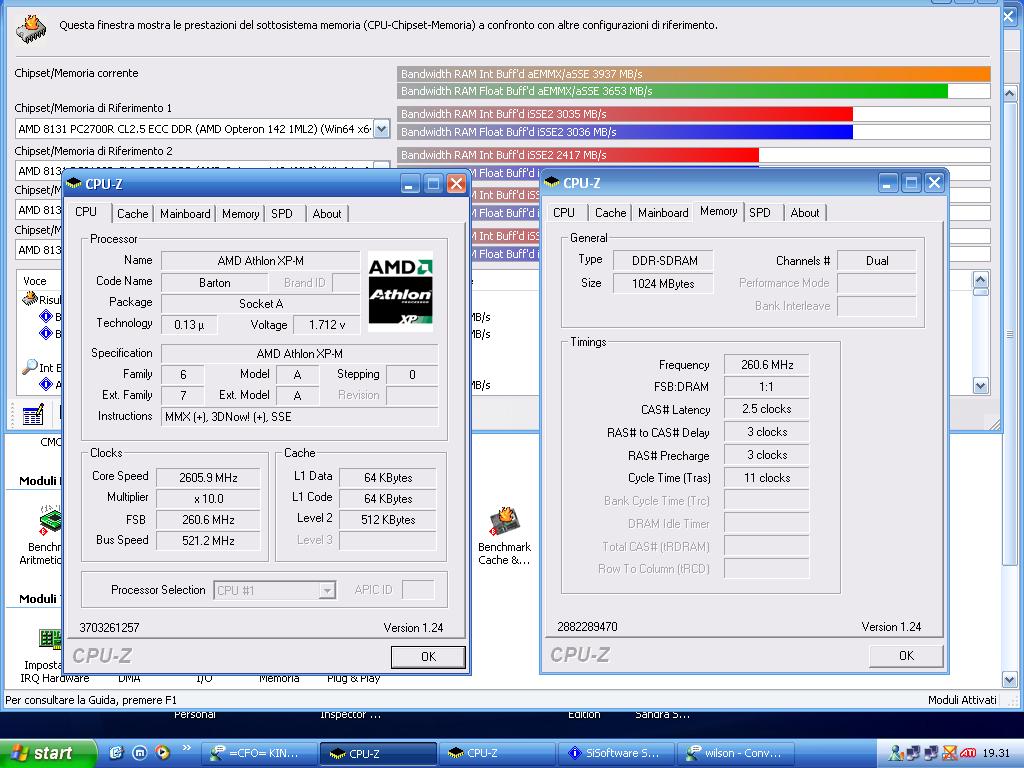1024x768 pixels.
Task: Launch the media player quick launch icon
Action: [163, 753]
